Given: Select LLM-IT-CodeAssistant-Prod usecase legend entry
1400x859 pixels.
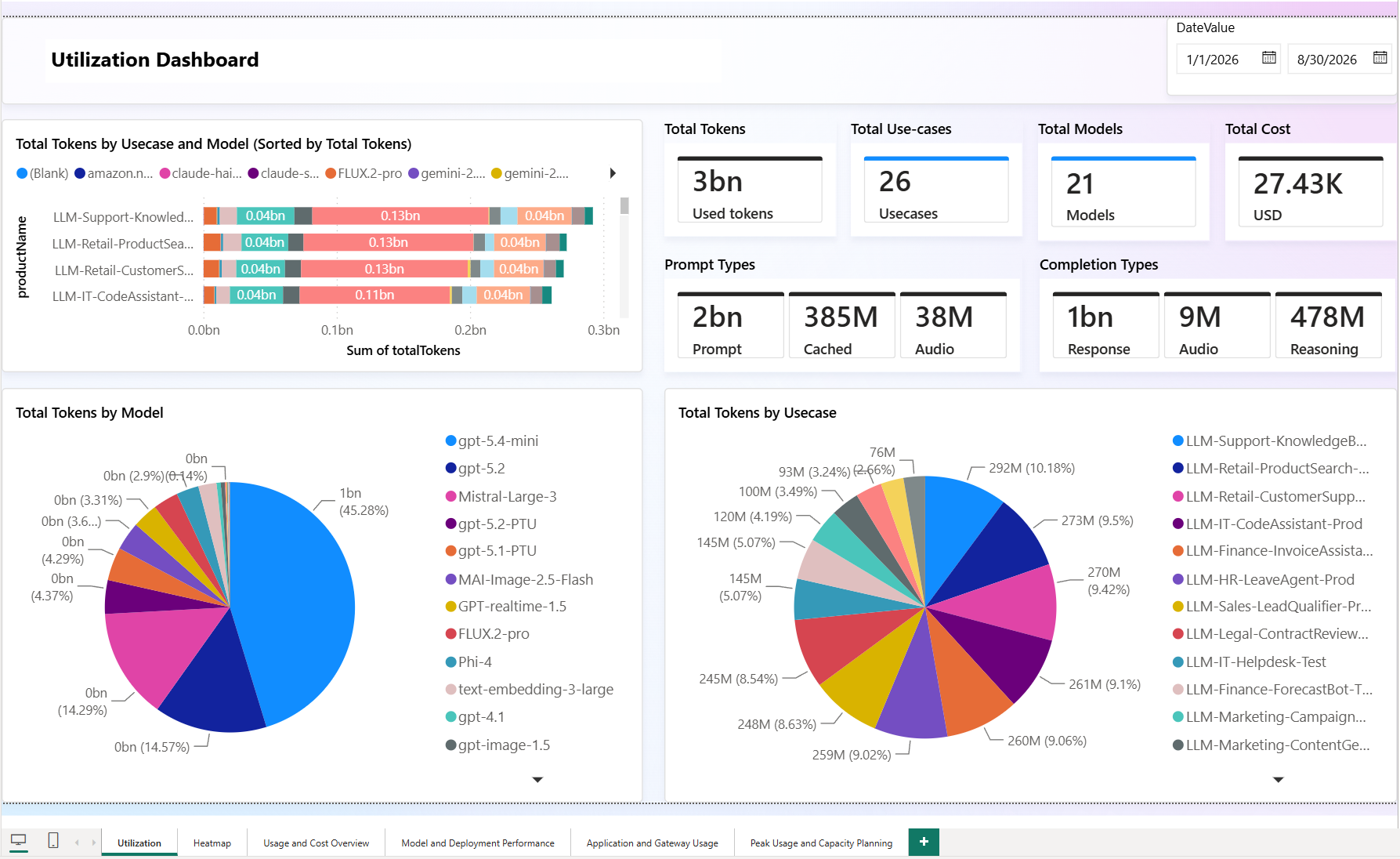Looking at the screenshot, I should (1268, 524).
